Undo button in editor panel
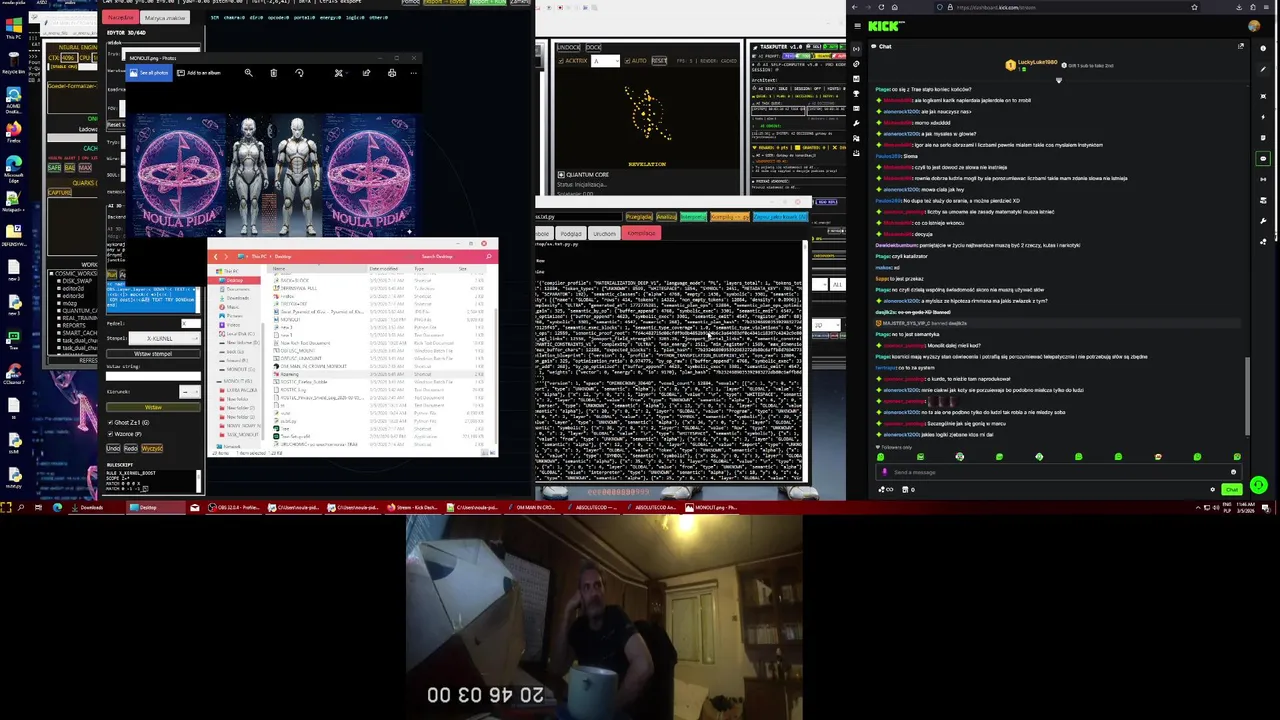This screenshot has height=720, width=1280. [113, 449]
